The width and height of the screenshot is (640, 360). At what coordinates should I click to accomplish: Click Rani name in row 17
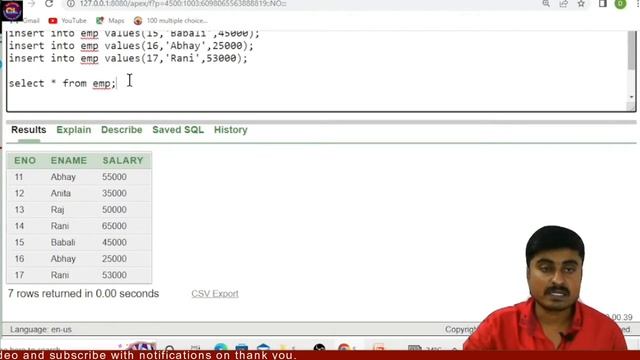point(60,275)
